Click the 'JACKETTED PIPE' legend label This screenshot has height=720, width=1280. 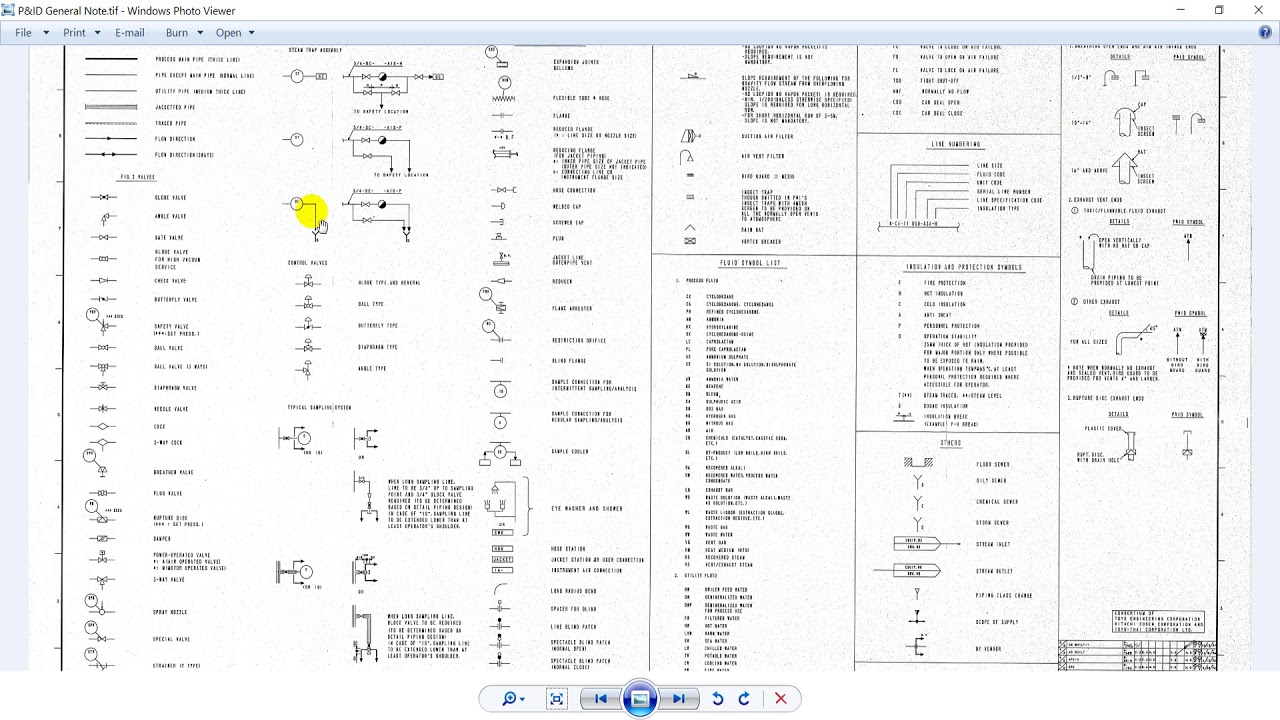(x=175, y=107)
